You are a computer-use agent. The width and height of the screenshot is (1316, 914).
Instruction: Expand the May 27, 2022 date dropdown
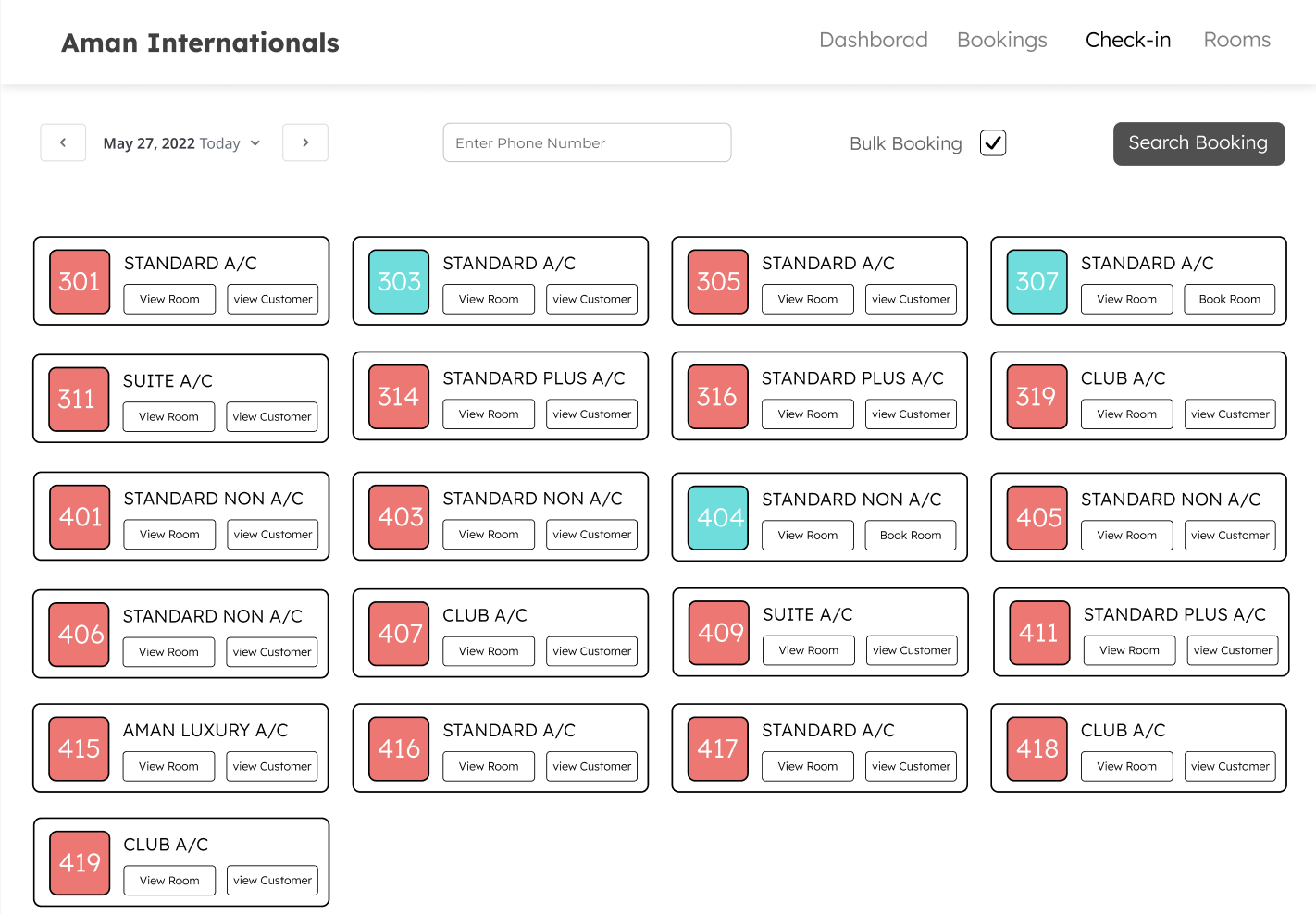coord(182,143)
